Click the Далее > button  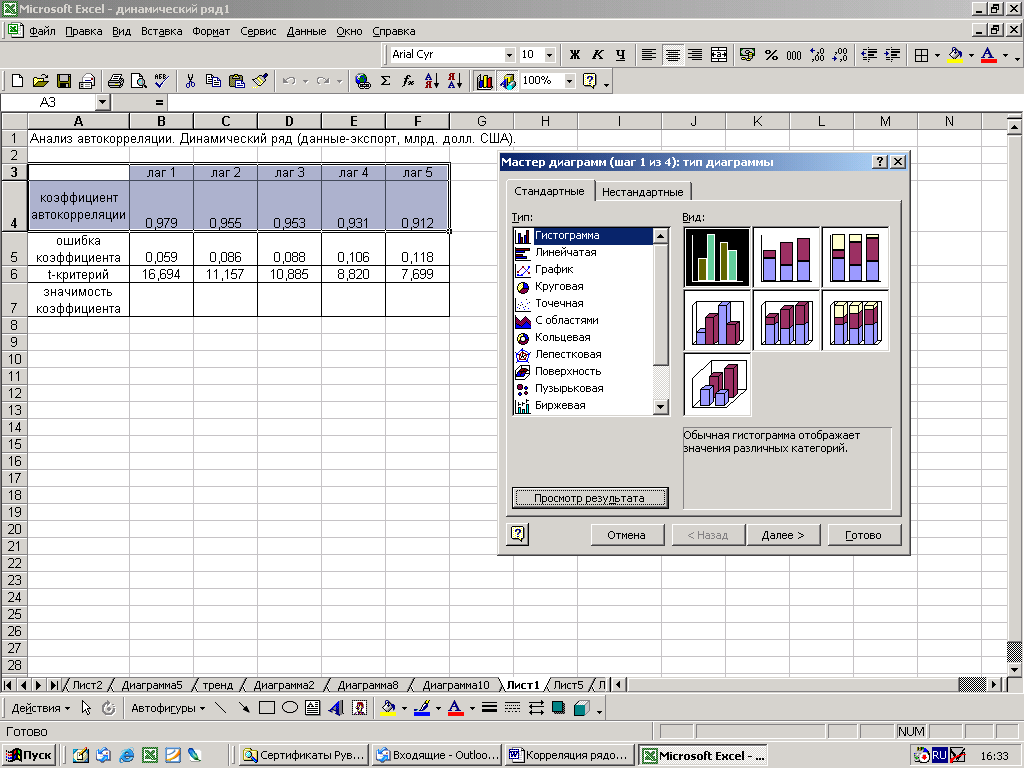[x=782, y=535]
